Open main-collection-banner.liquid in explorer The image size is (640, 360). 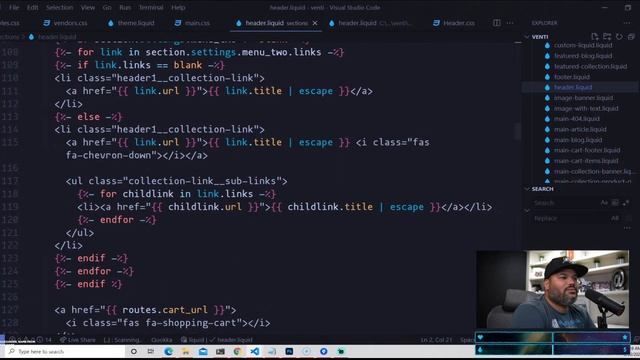(x=592, y=171)
